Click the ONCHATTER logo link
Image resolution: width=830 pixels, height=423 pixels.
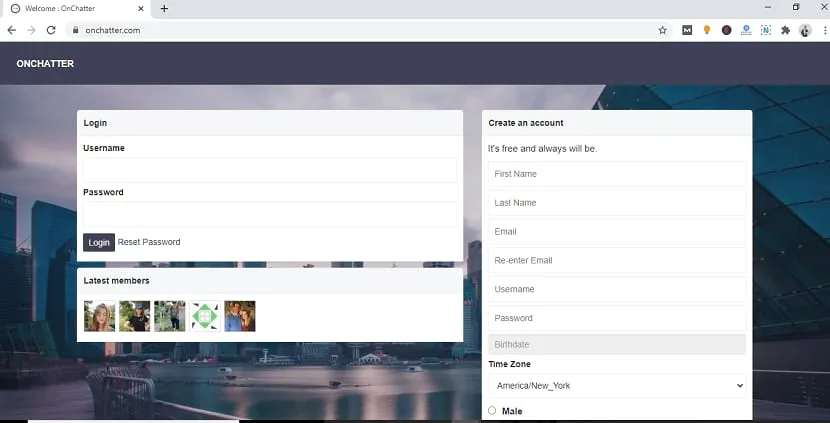click(45, 64)
